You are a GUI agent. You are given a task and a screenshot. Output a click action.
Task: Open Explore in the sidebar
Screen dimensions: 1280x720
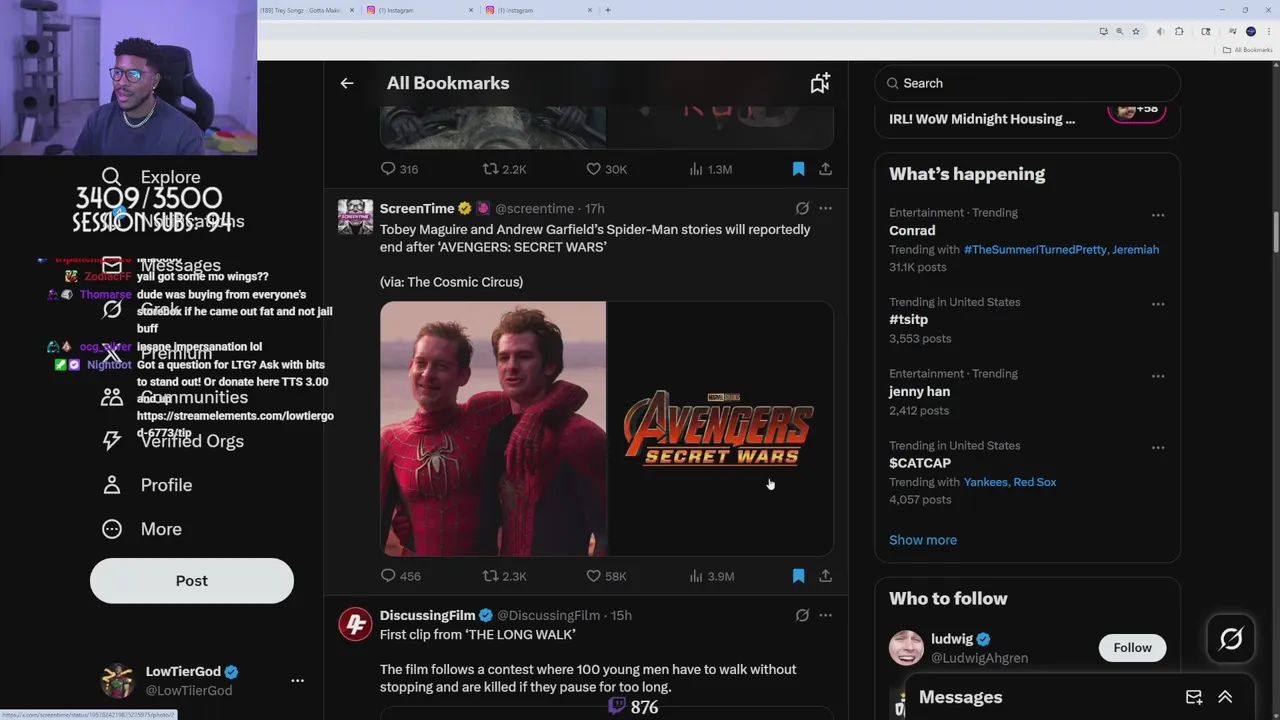151,177
